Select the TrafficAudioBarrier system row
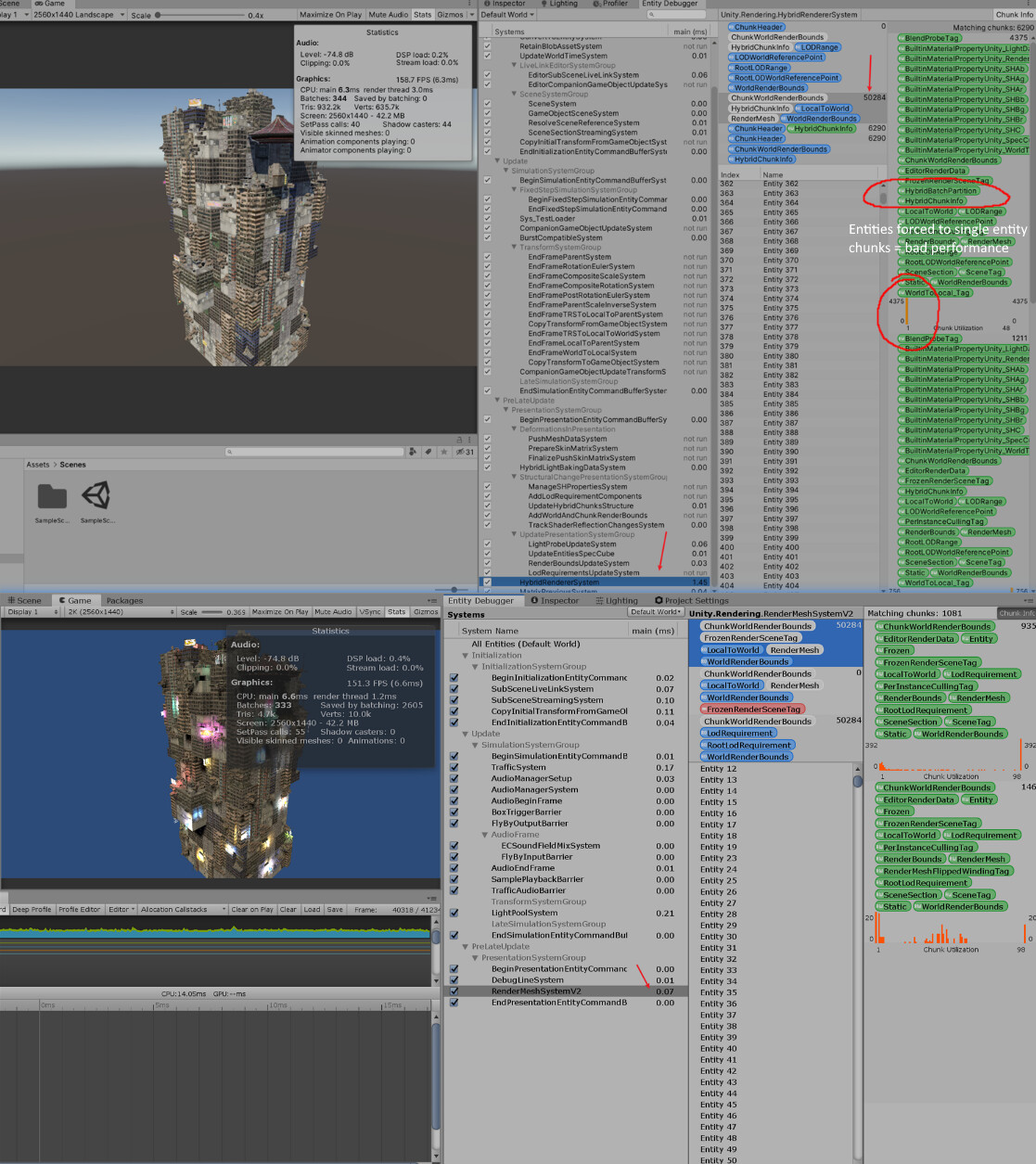1036x1164 pixels. (x=565, y=891)
